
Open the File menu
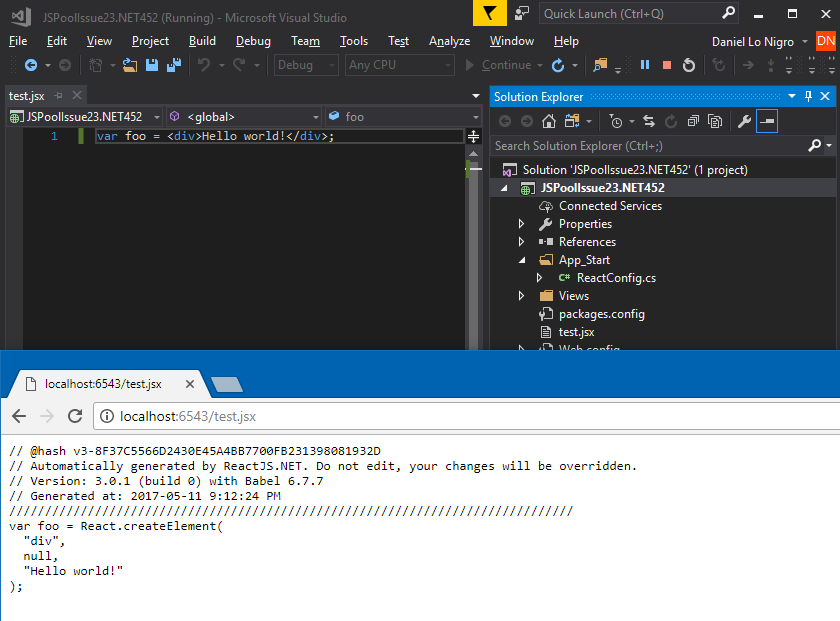point(18,41)
